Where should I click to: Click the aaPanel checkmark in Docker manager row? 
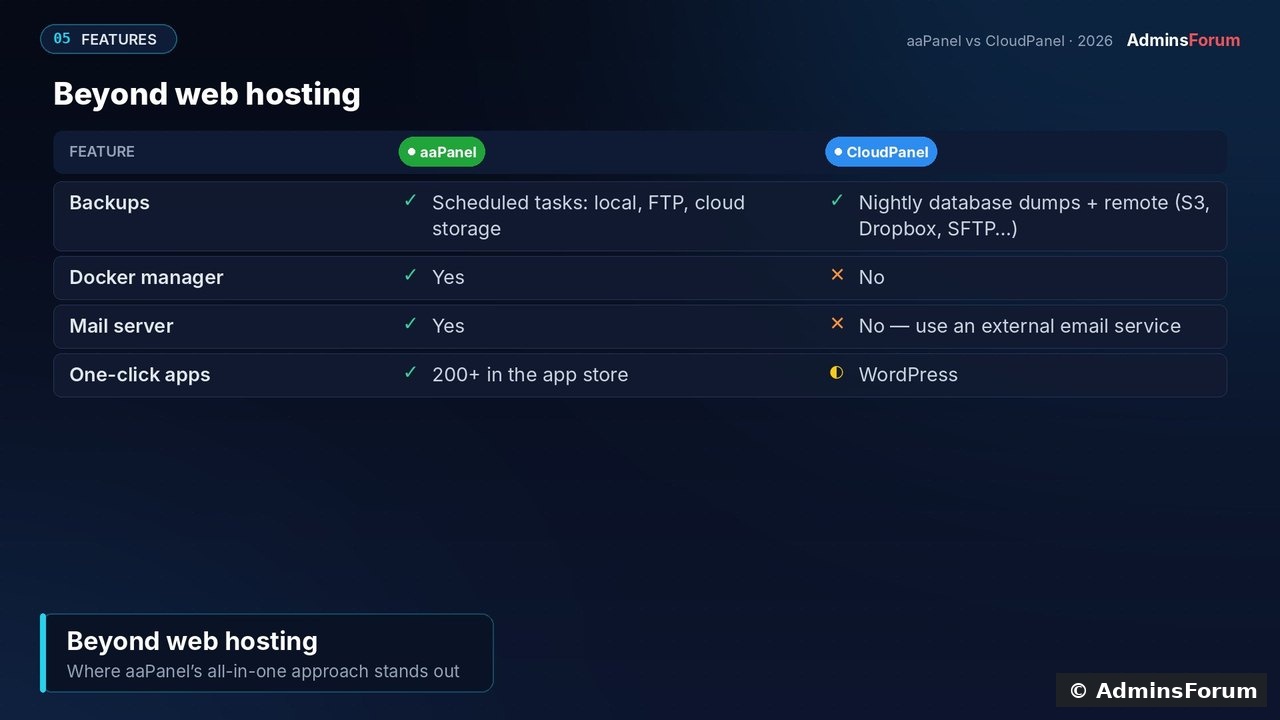[x=410, y=275]
